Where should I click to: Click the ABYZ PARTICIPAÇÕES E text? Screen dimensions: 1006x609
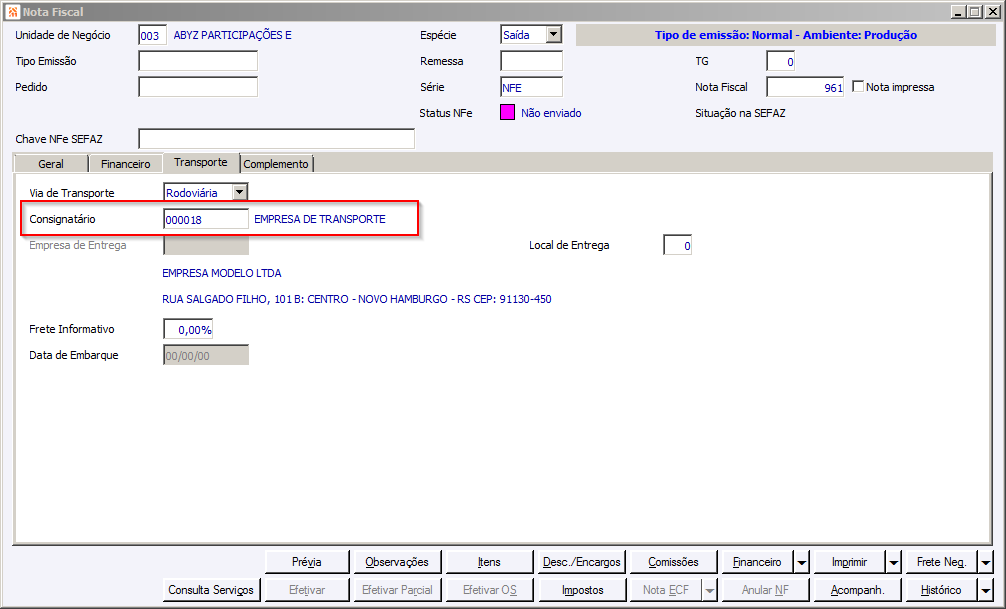[x=232, y=35]
